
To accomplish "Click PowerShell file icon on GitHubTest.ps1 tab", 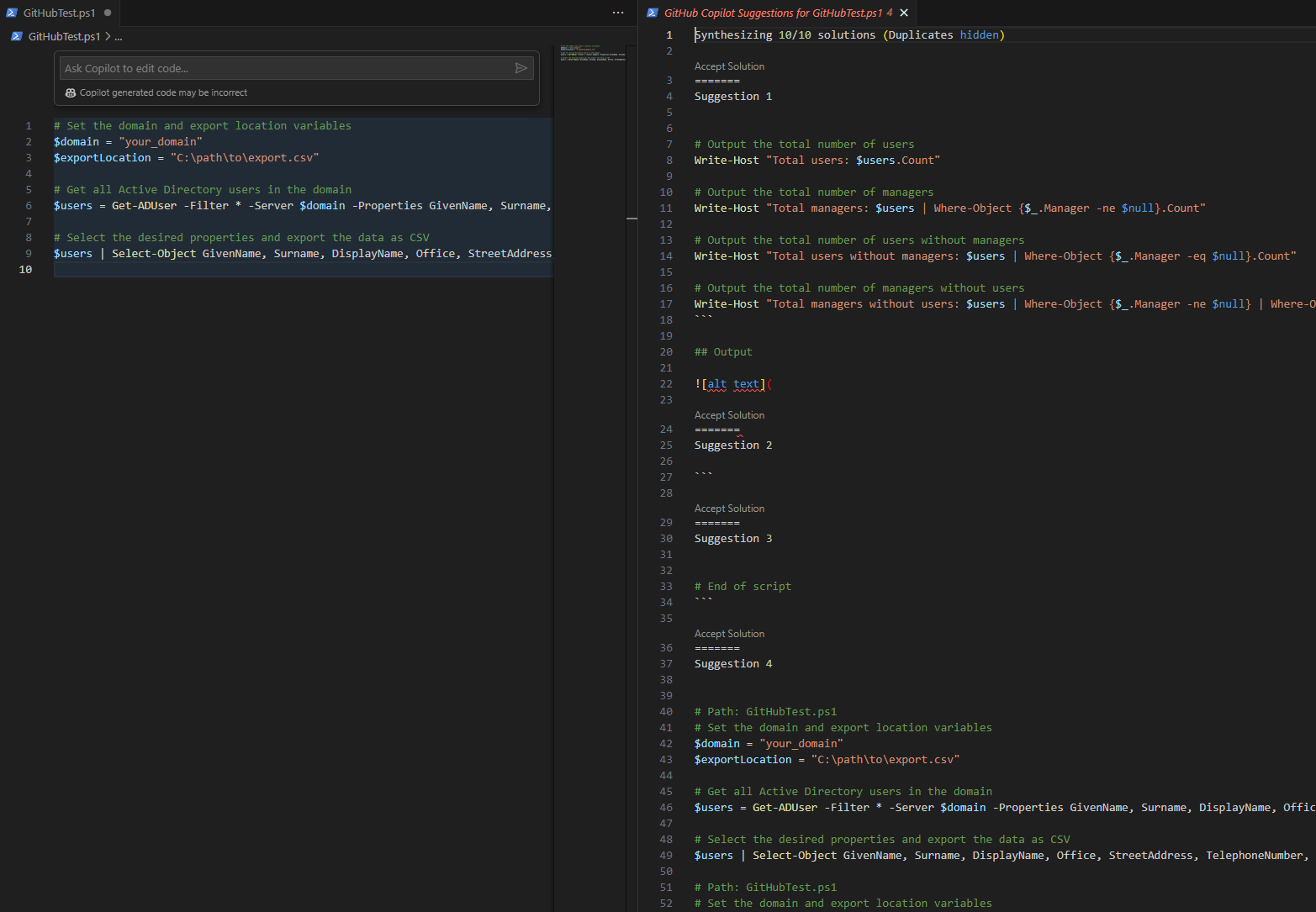I will click(x=12, y=13).
